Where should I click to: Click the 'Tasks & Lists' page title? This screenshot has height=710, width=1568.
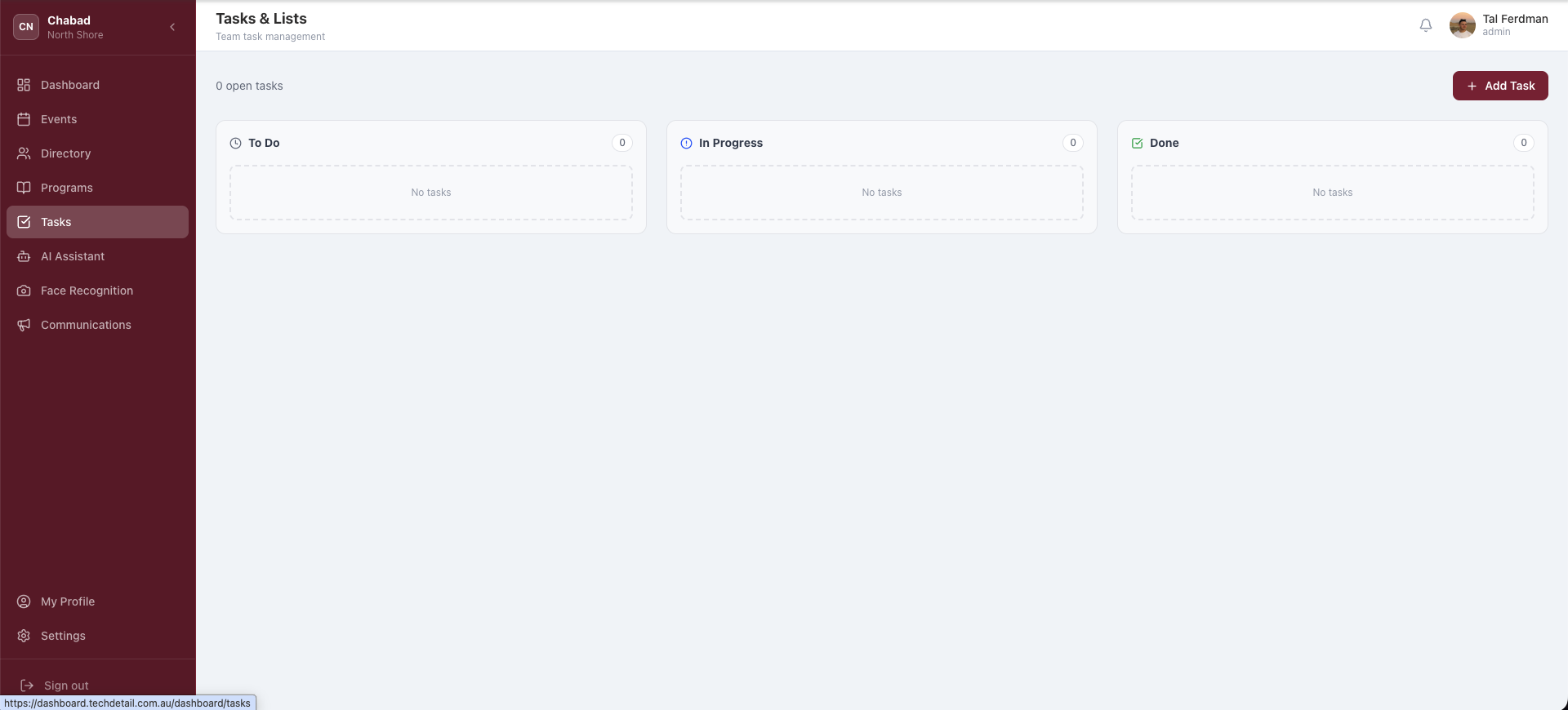[261, 19]
